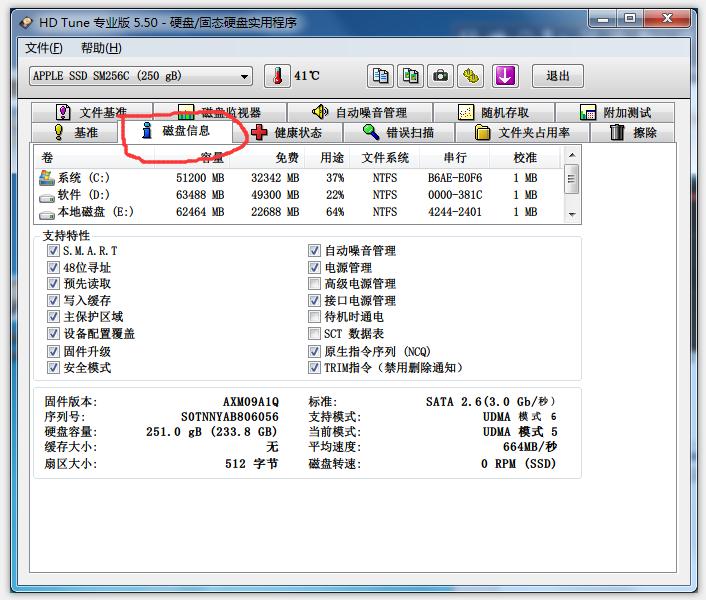Screen dimensions: 706x600
Task: Enable the 高级电源管理 checkbox
Action: [314, 284]
